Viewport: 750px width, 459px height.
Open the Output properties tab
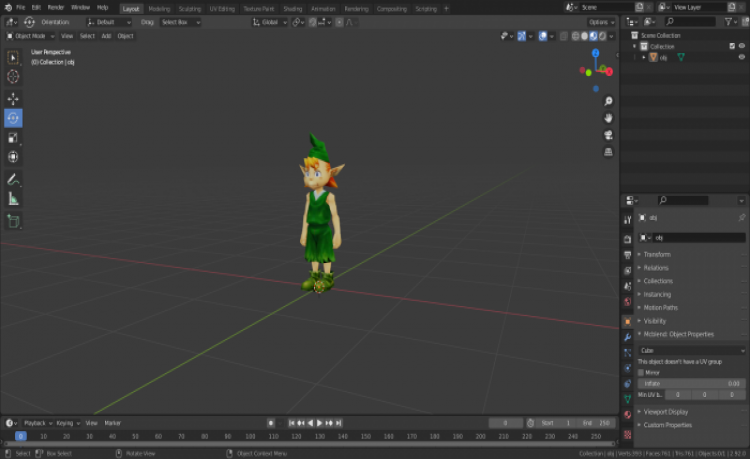click(x=628, y=254)
